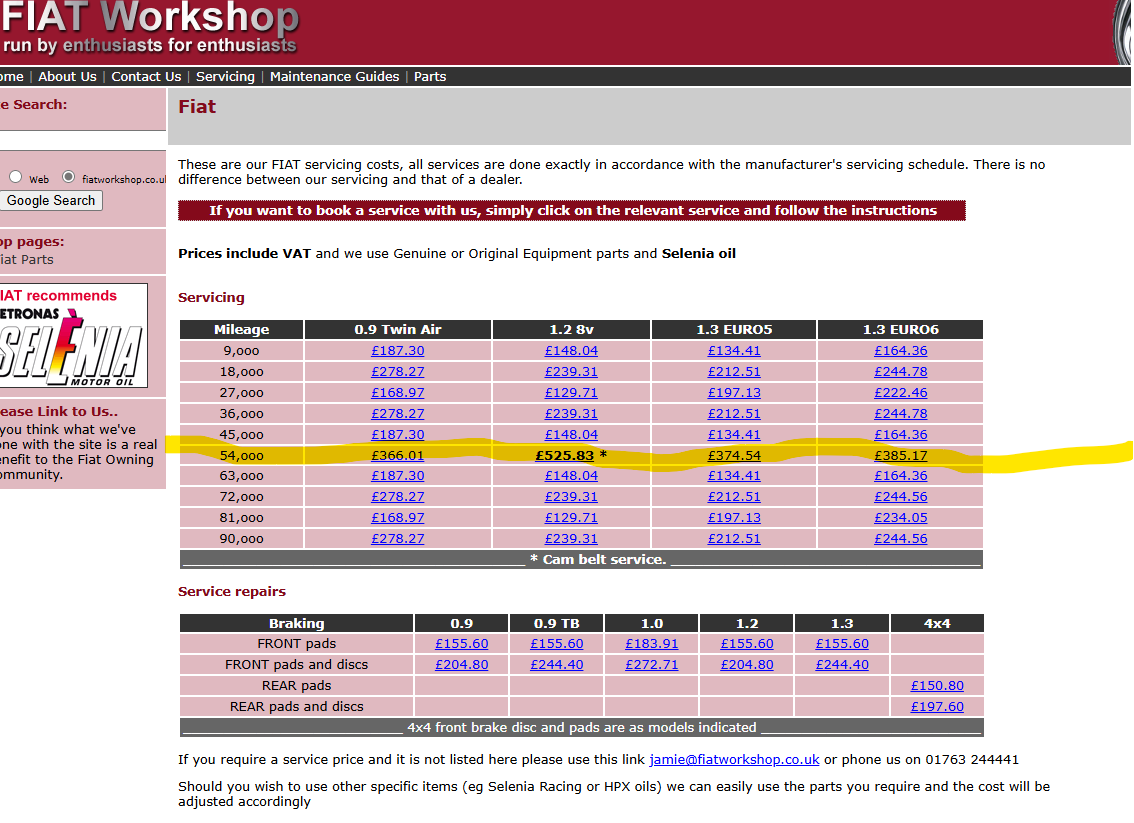Select 18,000 mile 1.2 8v service price
This screenshot has width=1134, height=823.
(571, 372)
